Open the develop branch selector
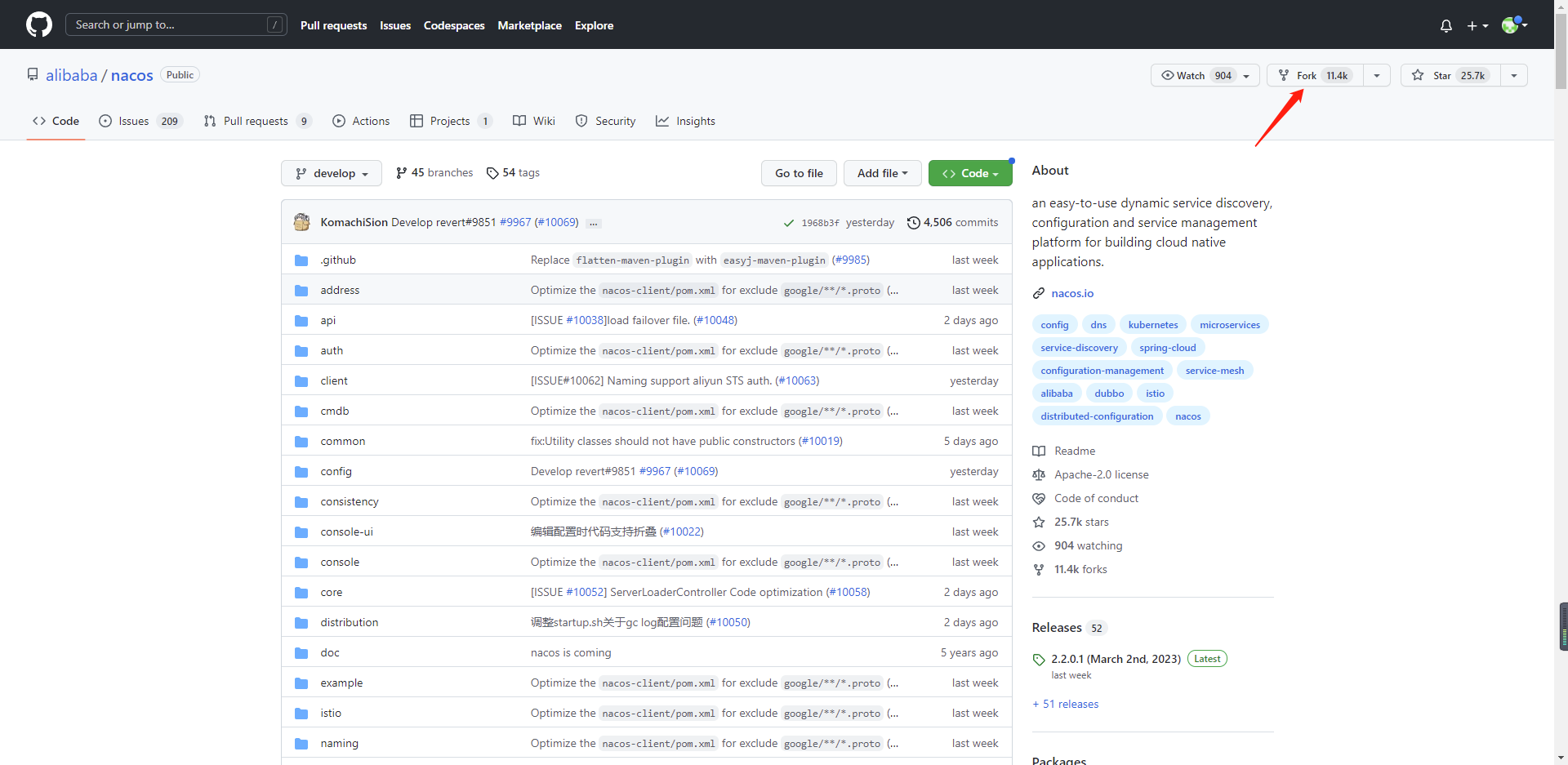This screenshot has height=765, width=1568. coord(332,173)
